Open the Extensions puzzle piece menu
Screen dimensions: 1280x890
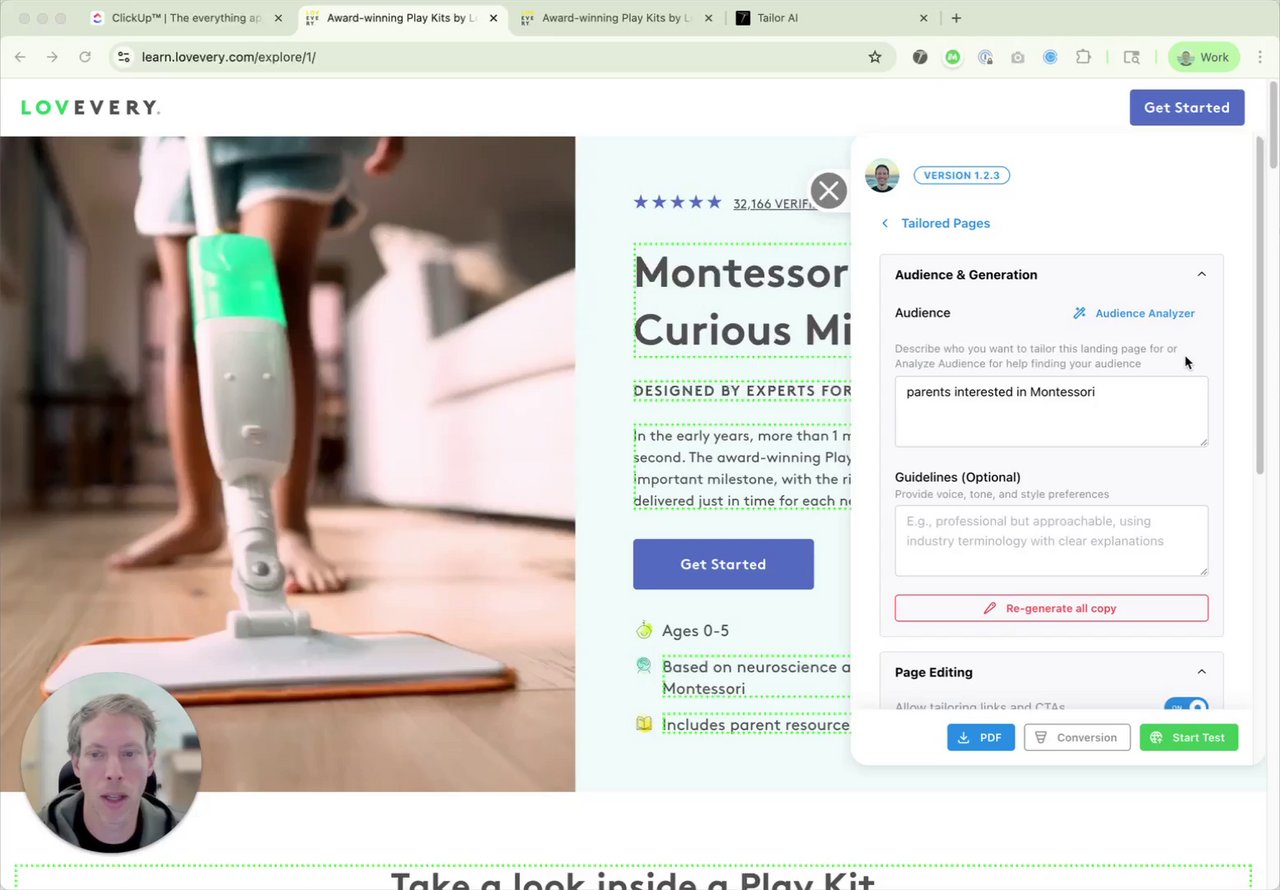(1083, 57)
